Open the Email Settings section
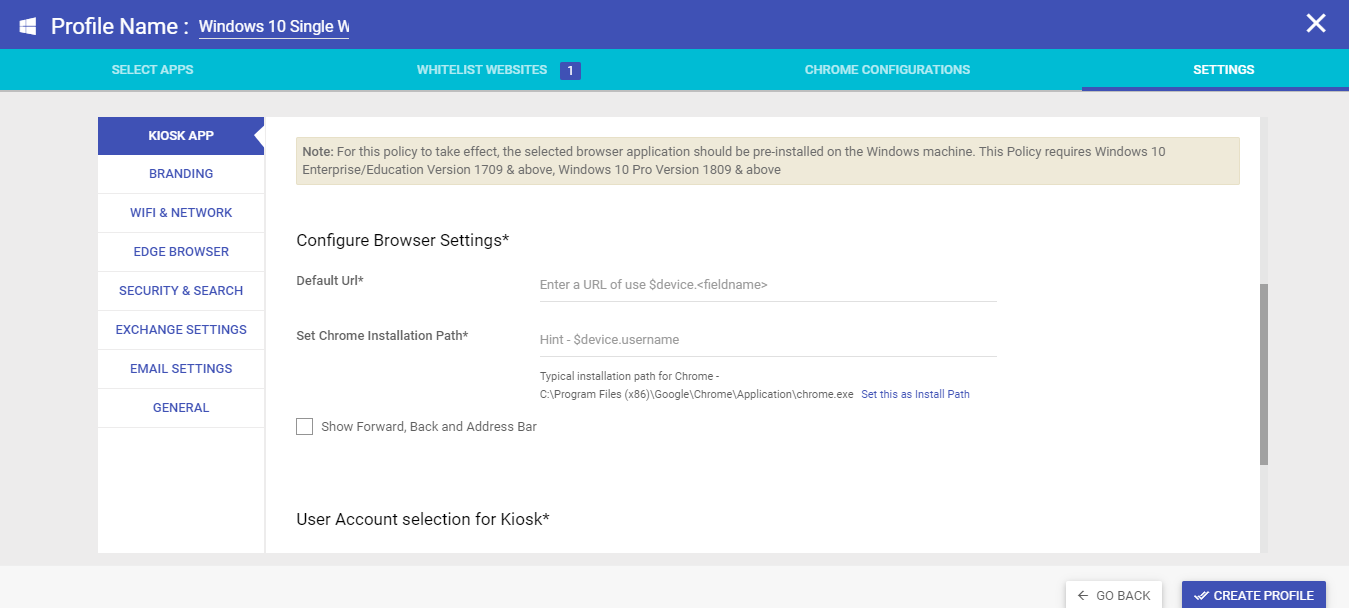 pyautogui.click(x=181, y=369)
